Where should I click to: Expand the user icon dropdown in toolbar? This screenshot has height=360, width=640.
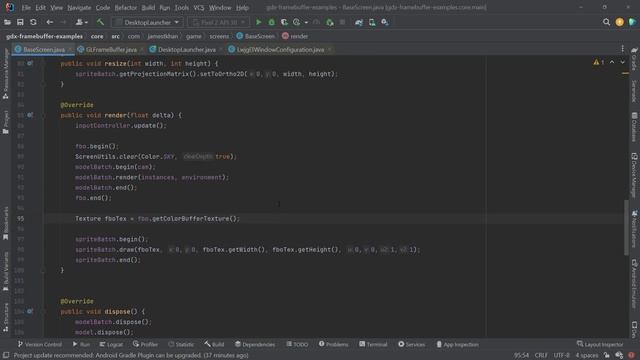pos(81,22)
